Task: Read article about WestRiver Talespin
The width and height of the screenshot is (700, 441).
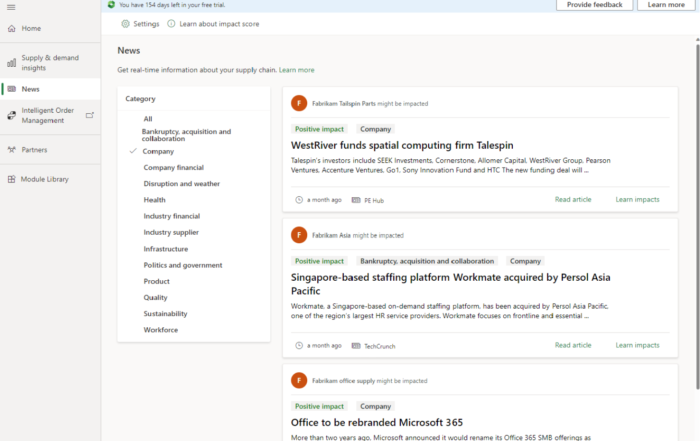Action: coord(573,200)
